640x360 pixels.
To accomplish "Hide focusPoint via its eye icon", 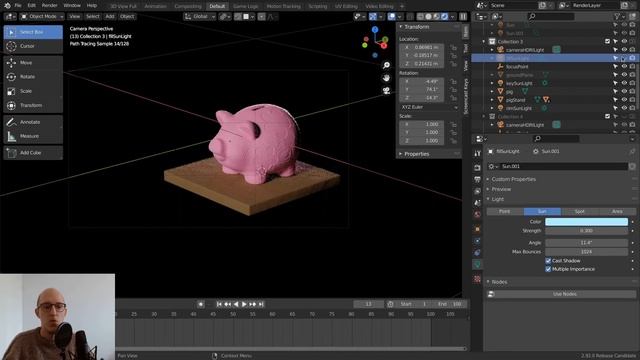I will pyautogui.click(x=624, y=67).
